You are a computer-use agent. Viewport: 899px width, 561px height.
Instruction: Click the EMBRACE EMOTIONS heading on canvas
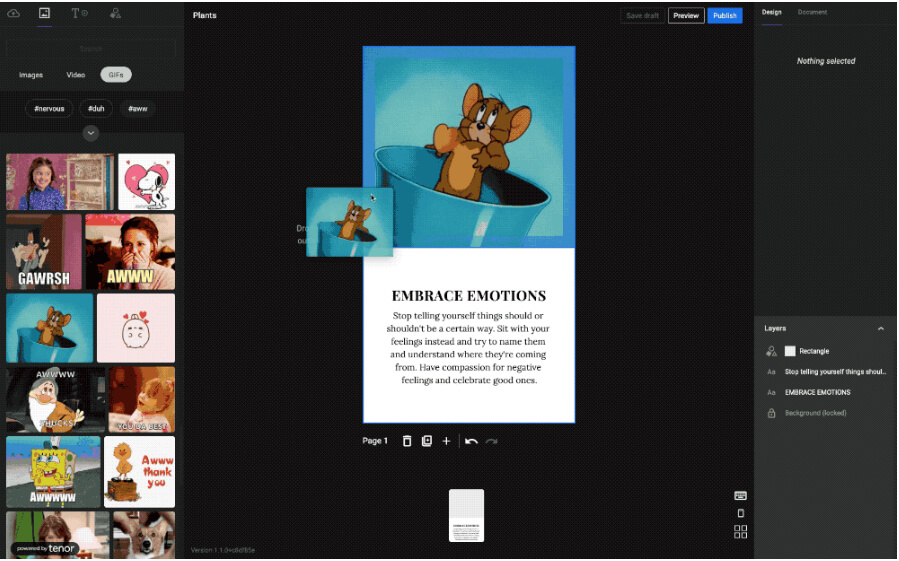pos(468,296)
